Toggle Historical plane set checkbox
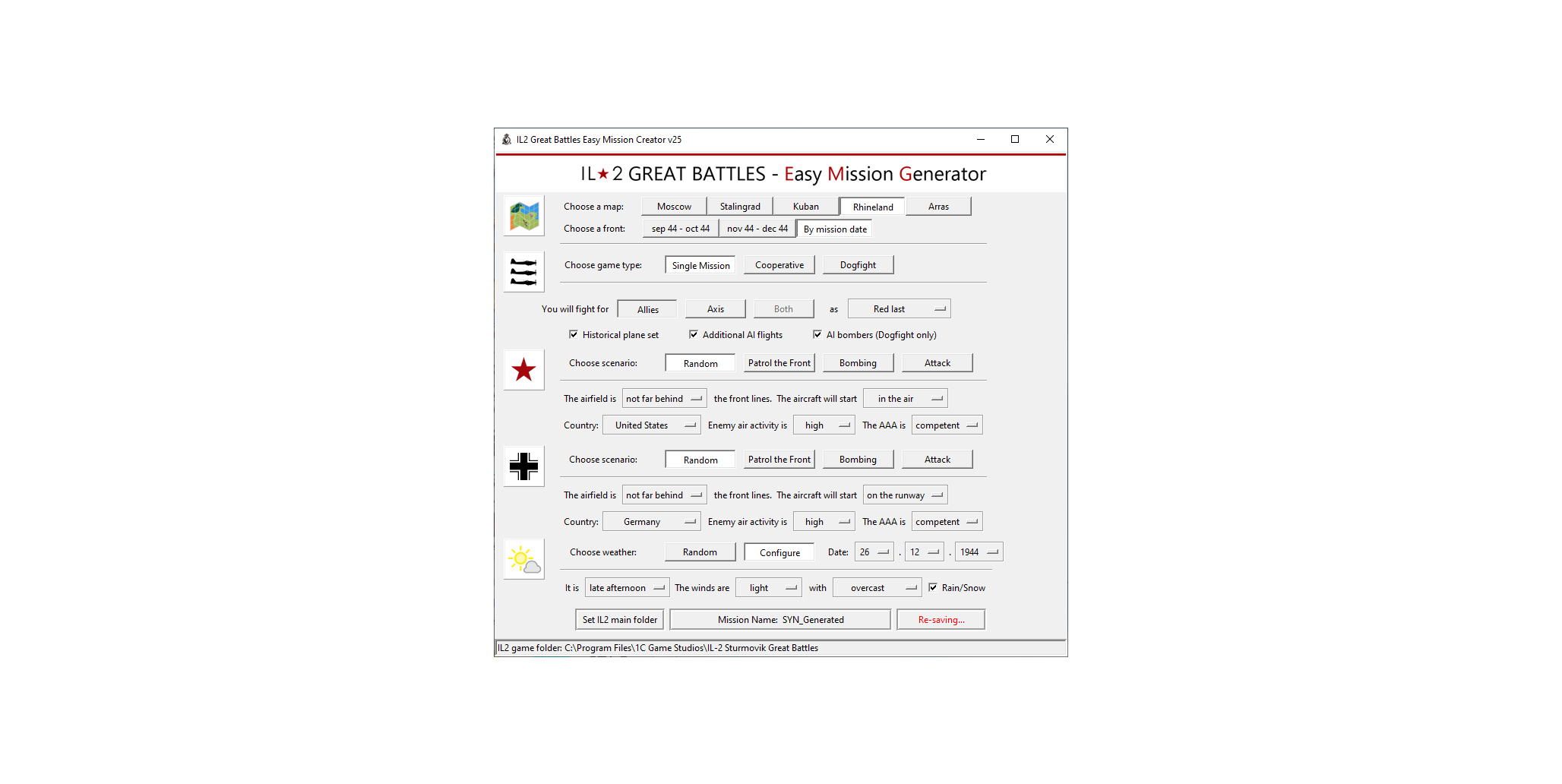The width and height of the screenshot is (1562, 784). [x=574, y=334]
